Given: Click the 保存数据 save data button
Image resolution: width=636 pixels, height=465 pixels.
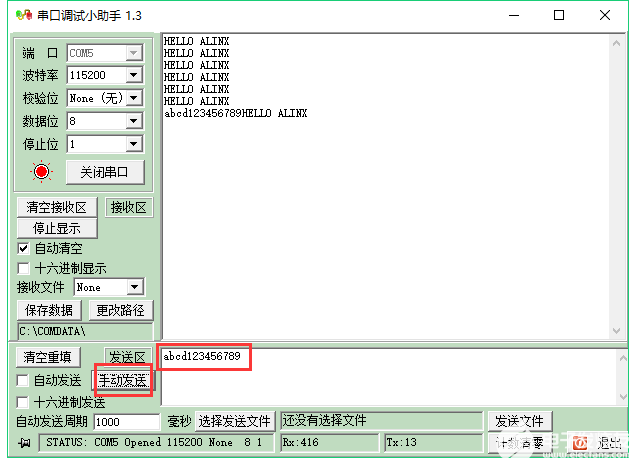Looking at the screenshot, I should [x=49, y=310].
